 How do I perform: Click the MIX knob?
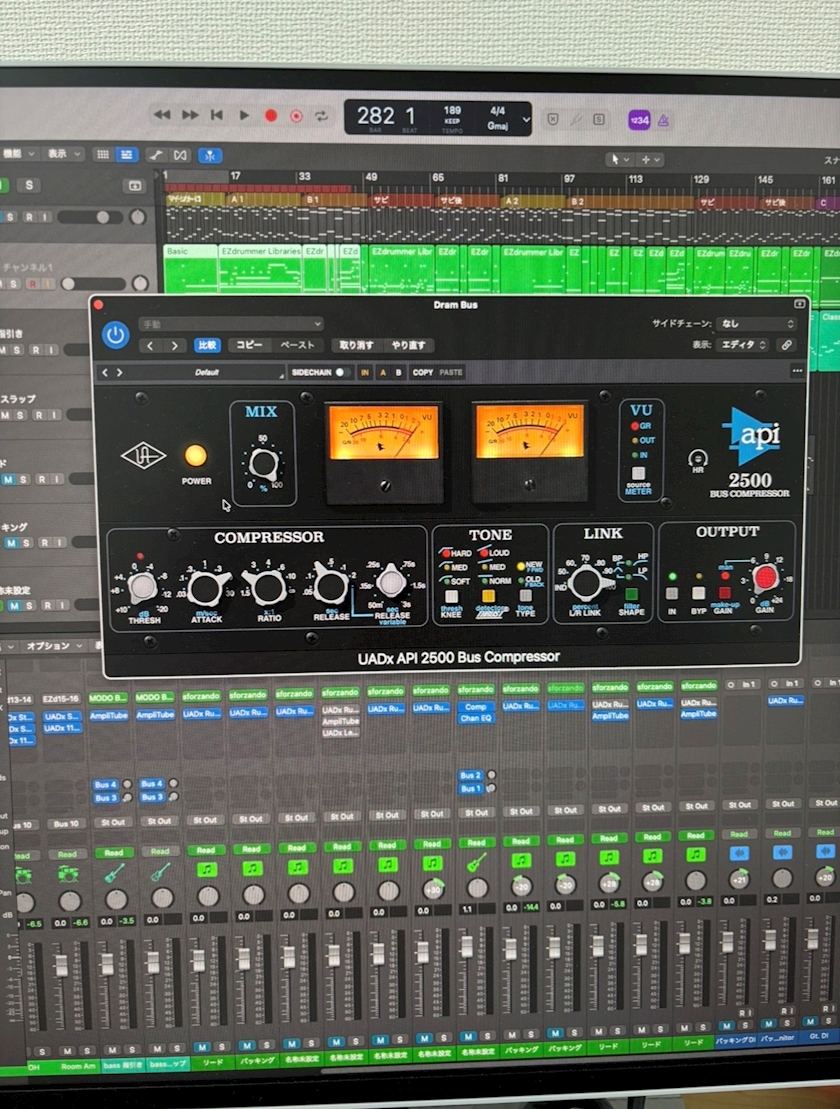[x=263, y=462]
